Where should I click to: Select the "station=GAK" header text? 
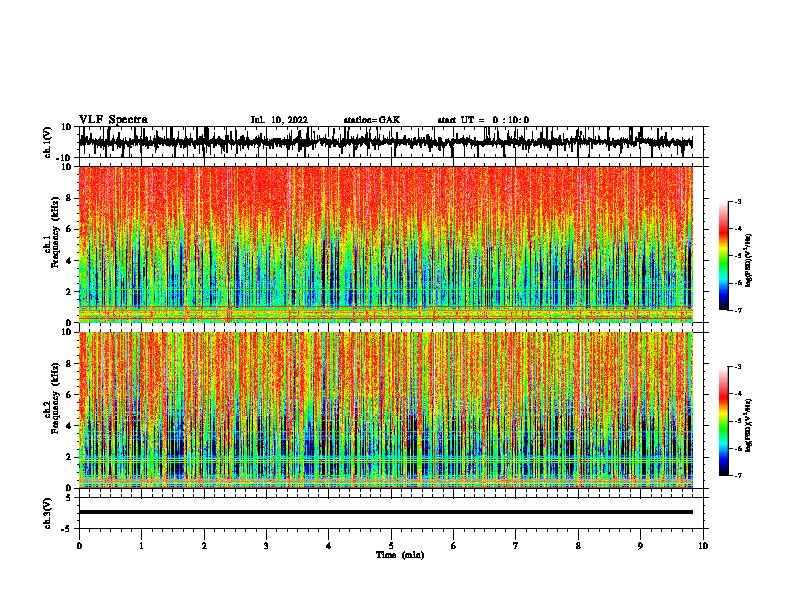click(x=372, y=120)
